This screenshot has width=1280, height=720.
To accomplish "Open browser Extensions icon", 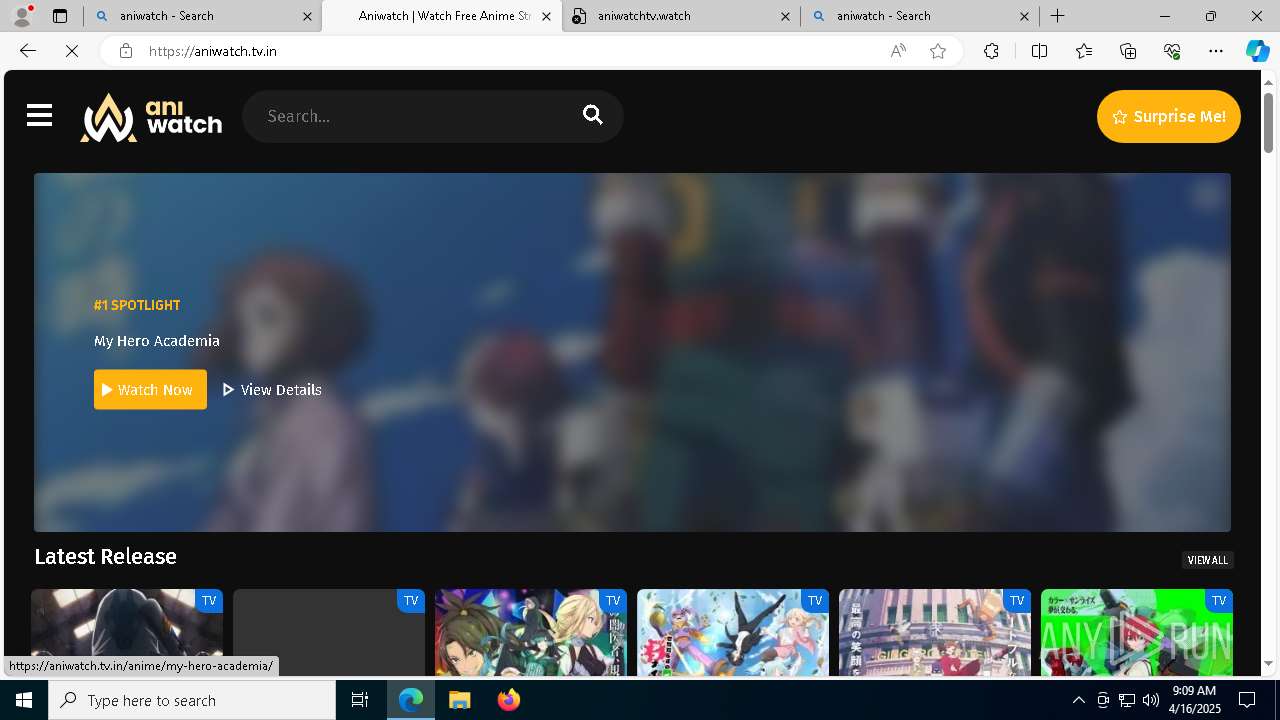I will (x=991, y=51).
